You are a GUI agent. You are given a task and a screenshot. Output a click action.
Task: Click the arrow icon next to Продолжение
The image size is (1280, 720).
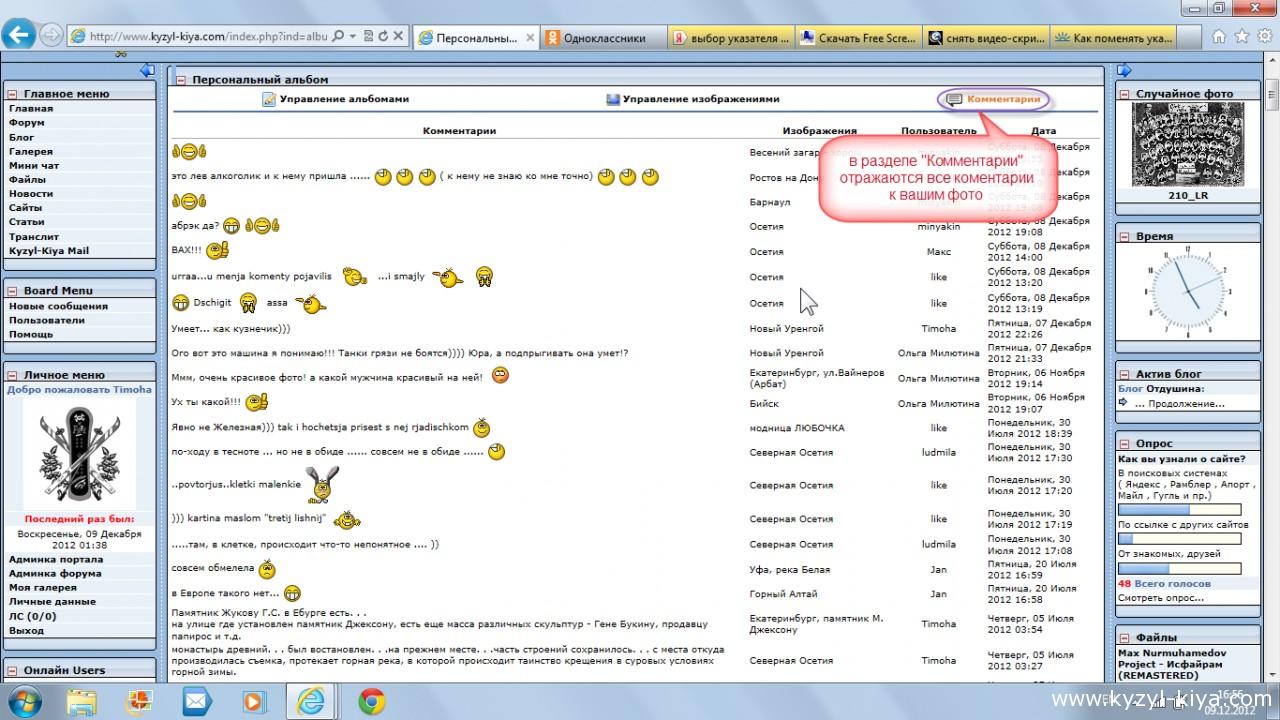coord(1124,403)
